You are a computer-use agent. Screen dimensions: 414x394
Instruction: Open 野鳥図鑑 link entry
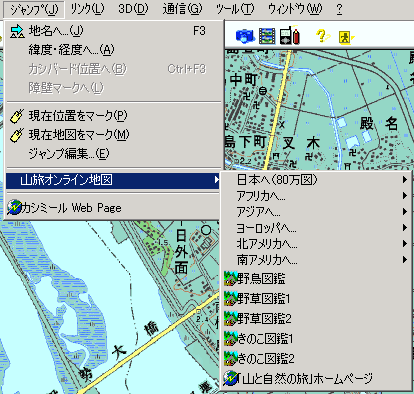[x=317, y=279]
